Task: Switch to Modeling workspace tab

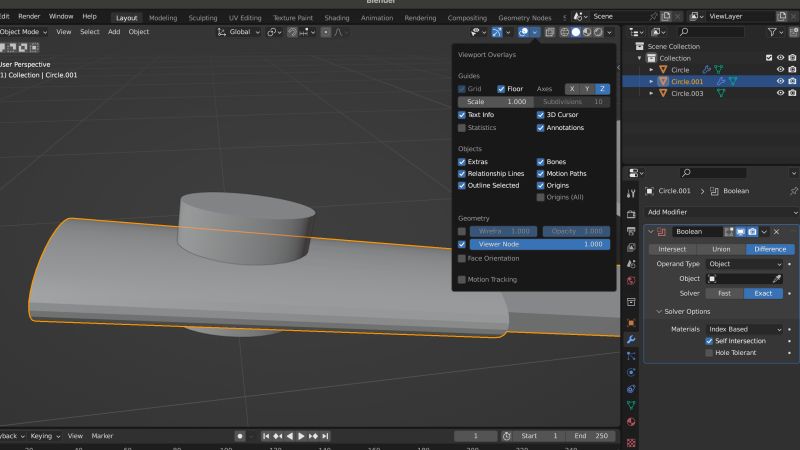Action: tap(163, 18)
